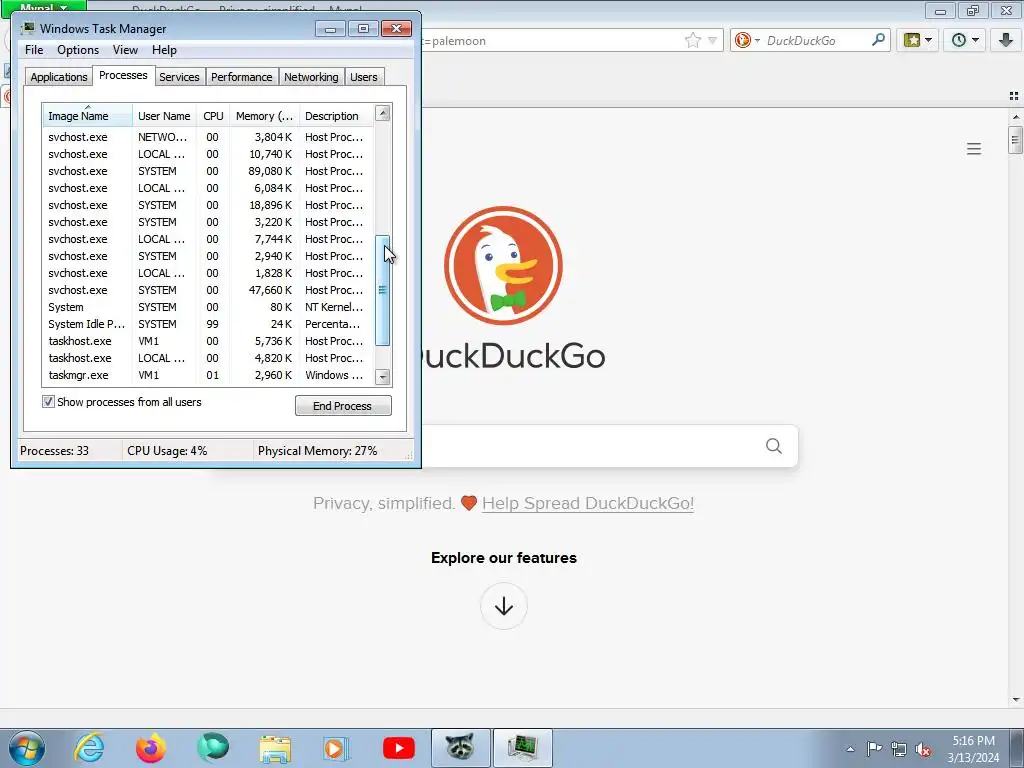This screenshot has height=768, width=1024.
Task: Open the Task Manager Help menu
Action: (164, 50)
